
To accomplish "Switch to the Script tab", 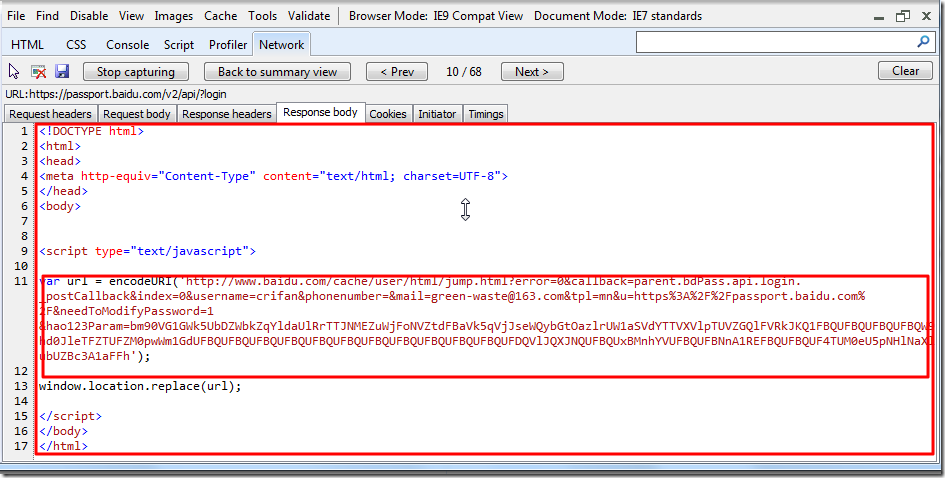I will coord(179,45).
